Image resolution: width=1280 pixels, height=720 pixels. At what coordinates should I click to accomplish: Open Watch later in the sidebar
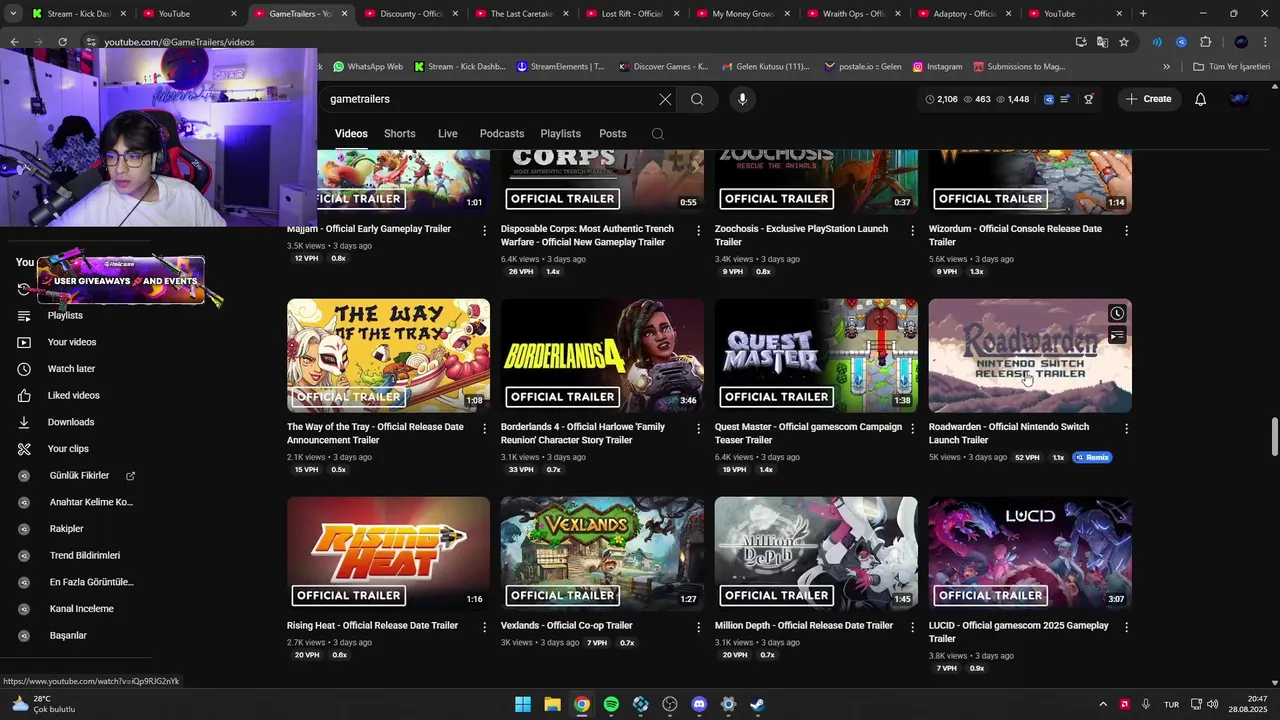[x=71, y=369]
